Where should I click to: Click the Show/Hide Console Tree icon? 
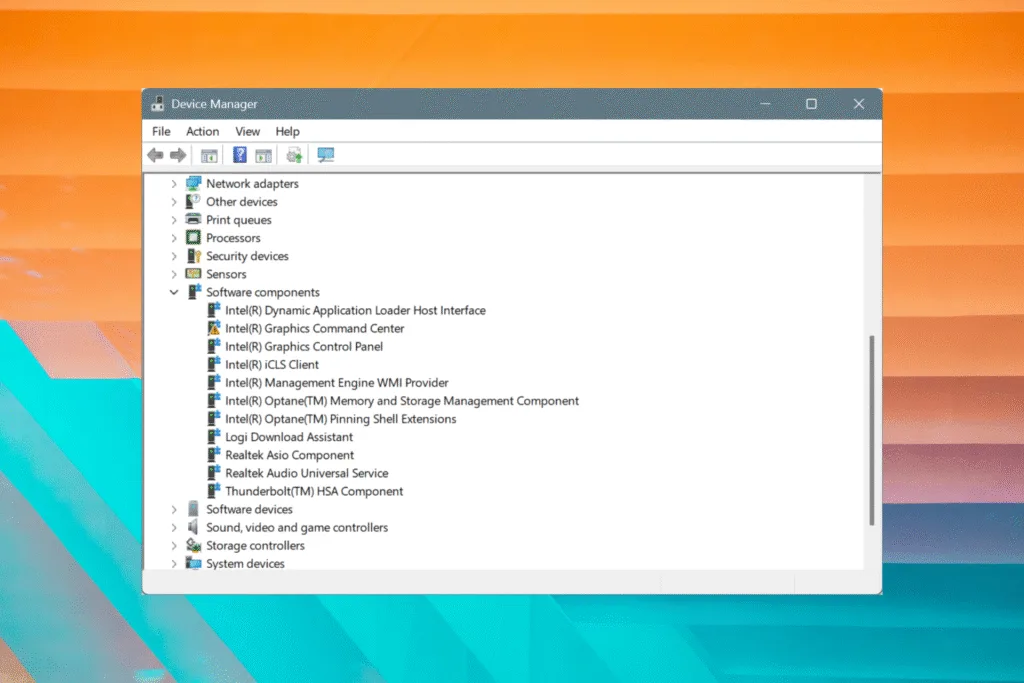pyautogui.click(x=209, y=155)
